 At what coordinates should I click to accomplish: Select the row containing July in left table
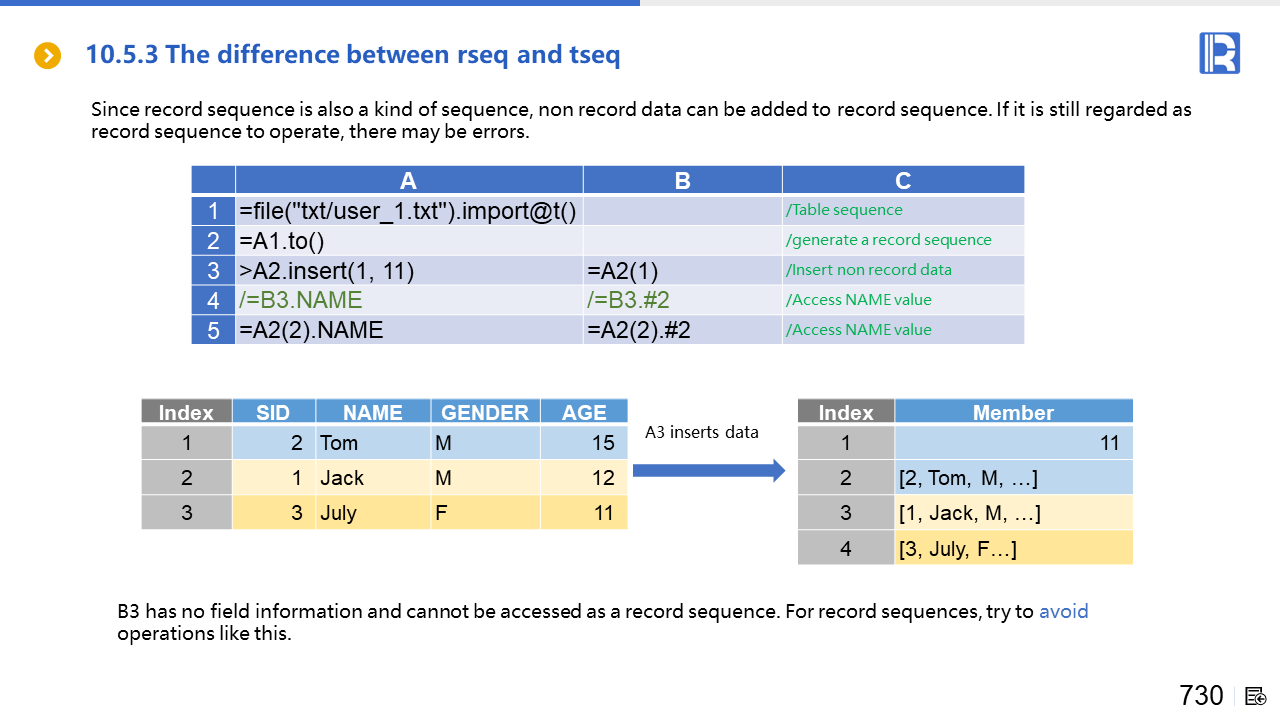pos(384,513)
